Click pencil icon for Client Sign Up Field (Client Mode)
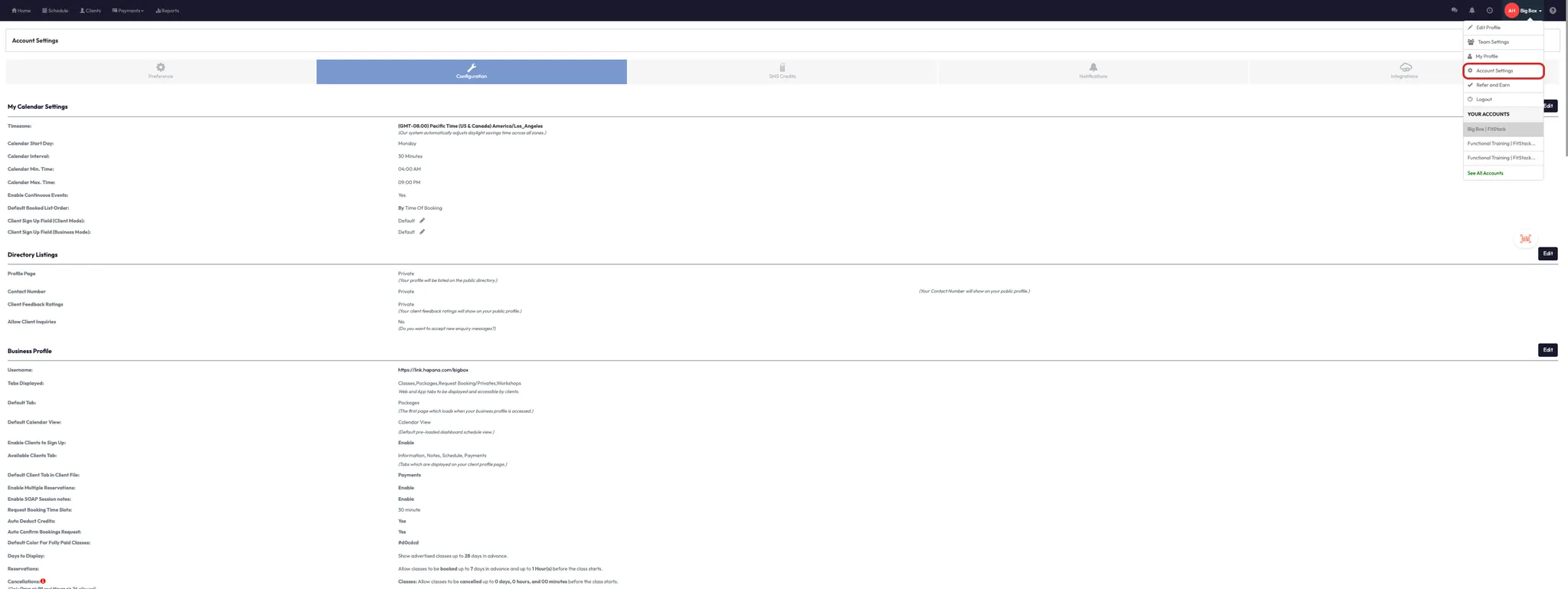The height and width of the screenshot is (589, 1568). click(422, 221)
